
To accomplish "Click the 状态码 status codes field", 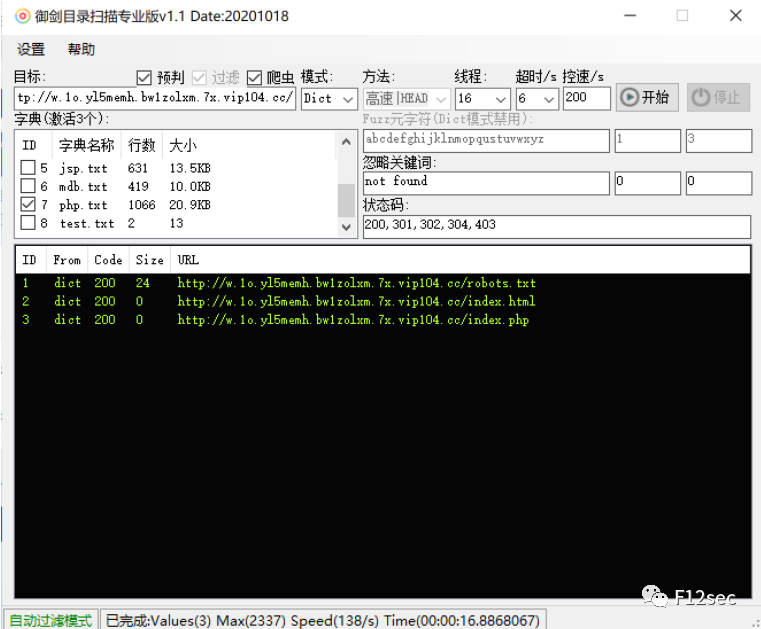I will coord(557,226).
